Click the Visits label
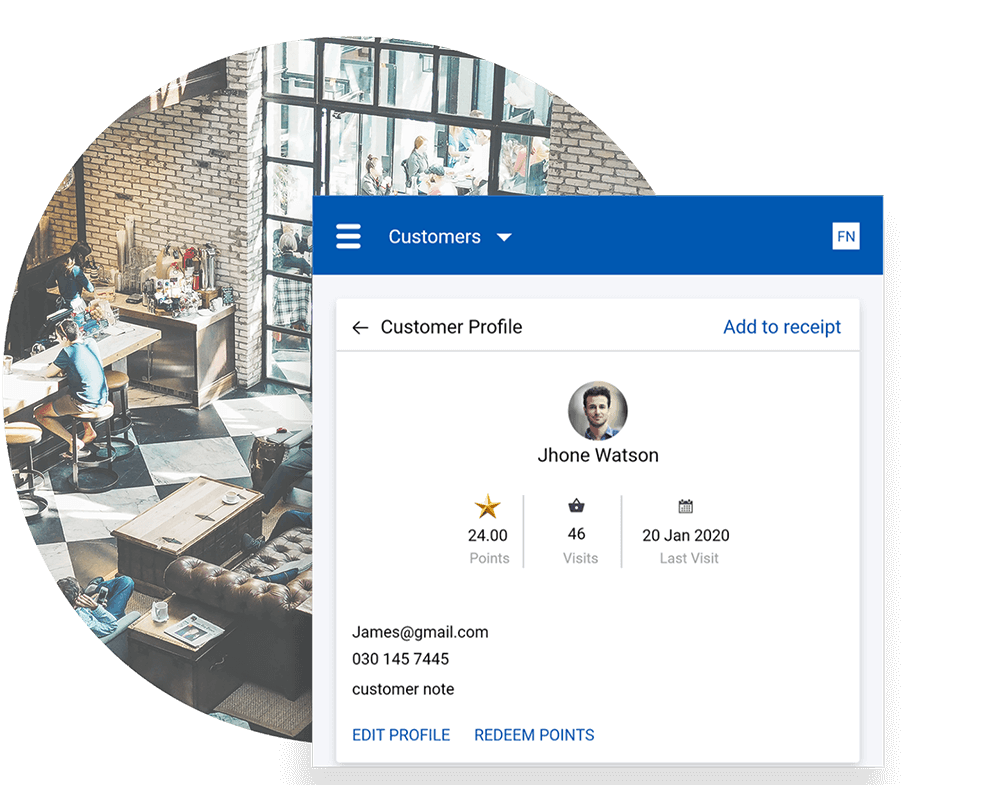 pyautogui.click(x=580, y=558)
